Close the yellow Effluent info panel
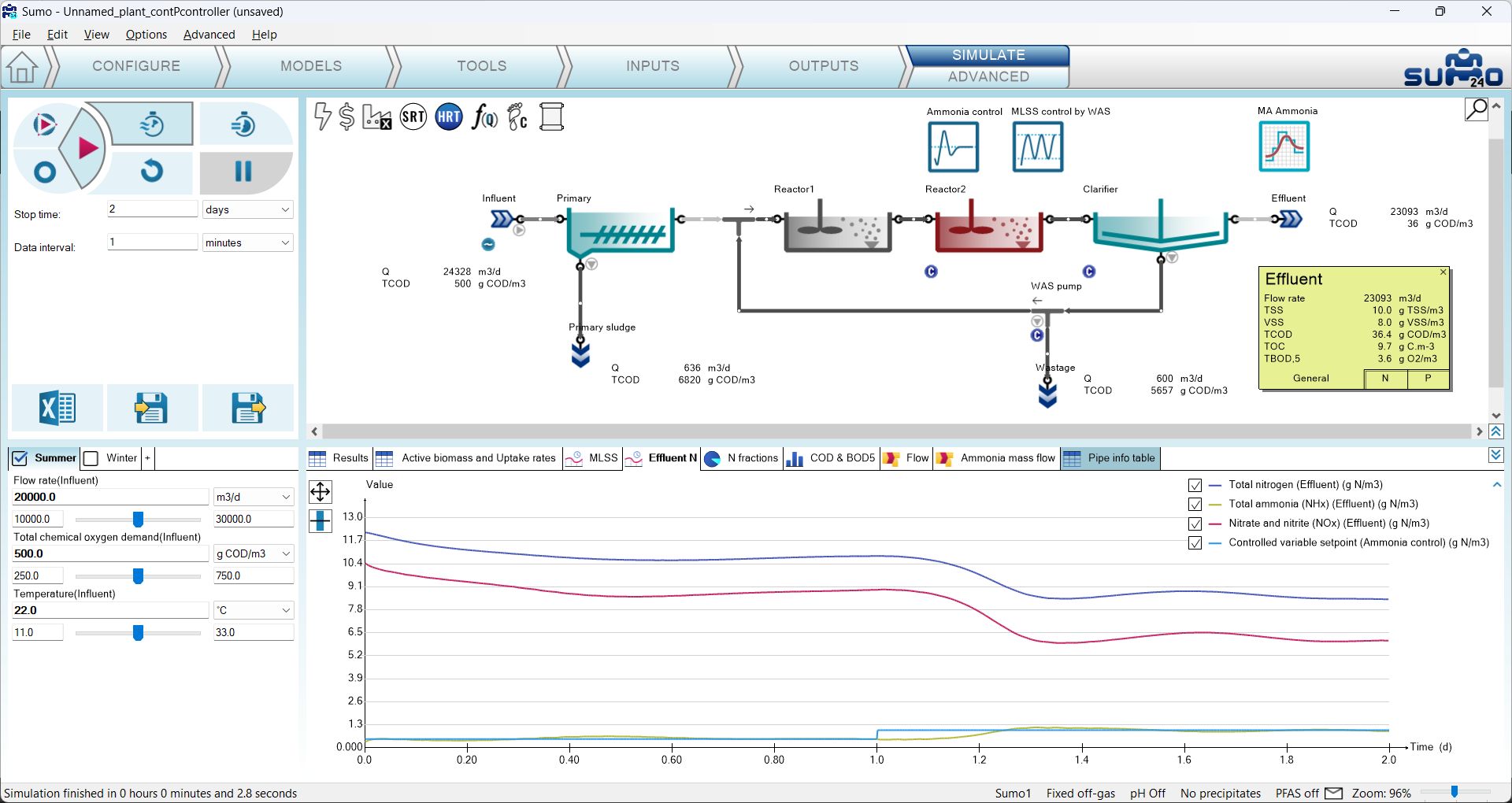Image resolution: width=1512 pixels, height=803 pixels. tap(1443, 272)
